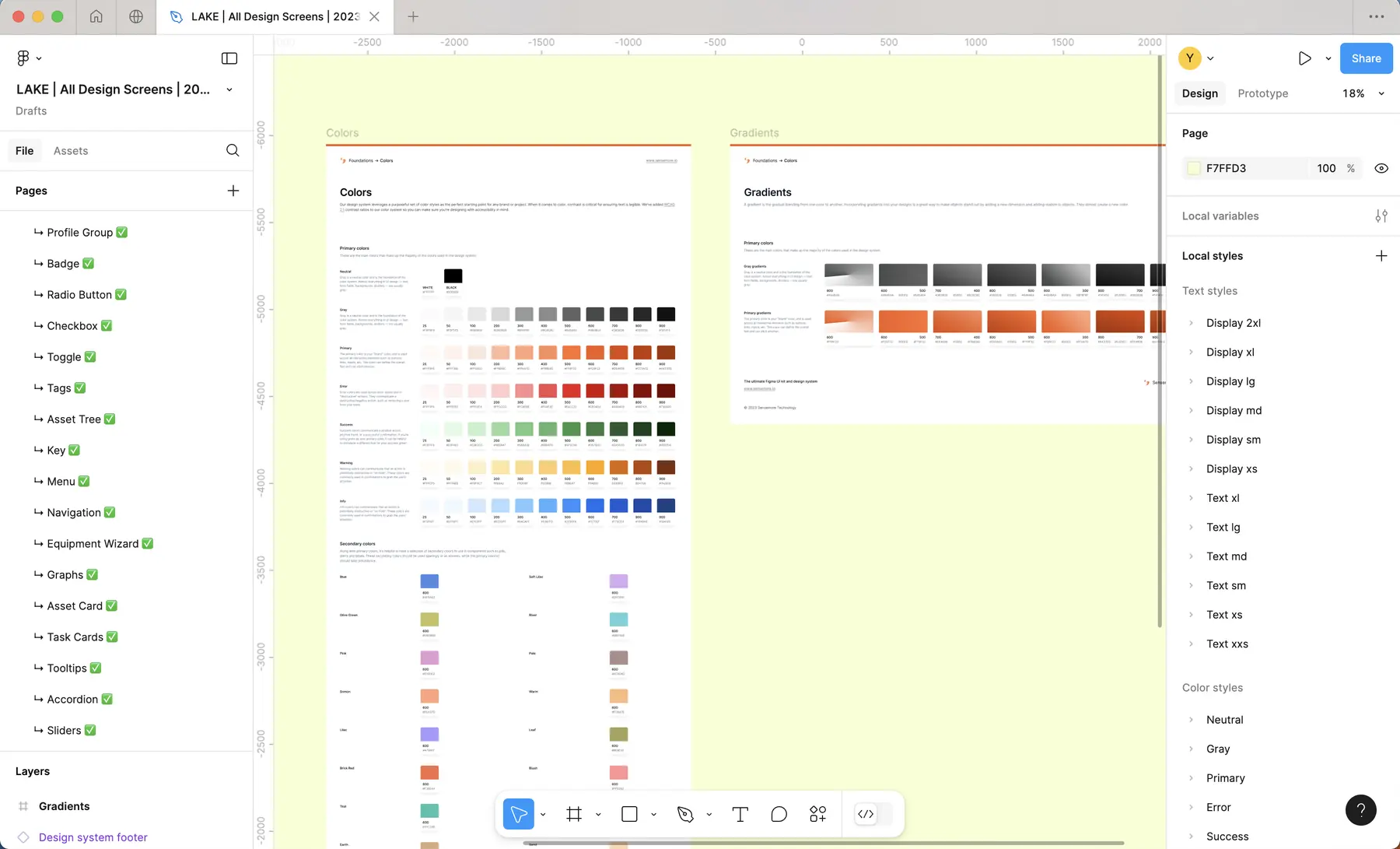Open the zoom level 18% dropdown
This screenshot has width=1400, height=849.
(x=1363, y=93)
